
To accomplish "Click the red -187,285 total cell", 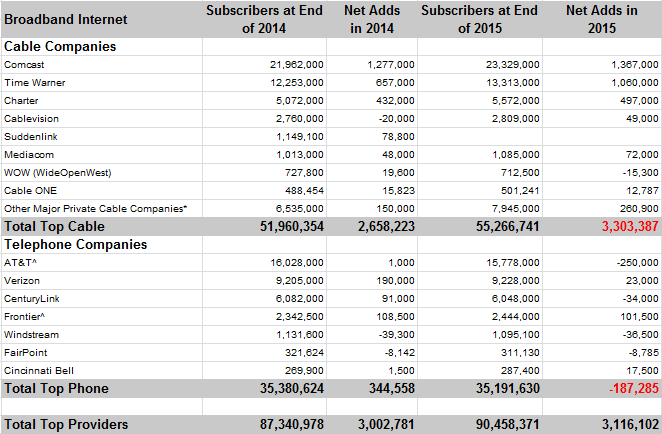I will [634, 389].
